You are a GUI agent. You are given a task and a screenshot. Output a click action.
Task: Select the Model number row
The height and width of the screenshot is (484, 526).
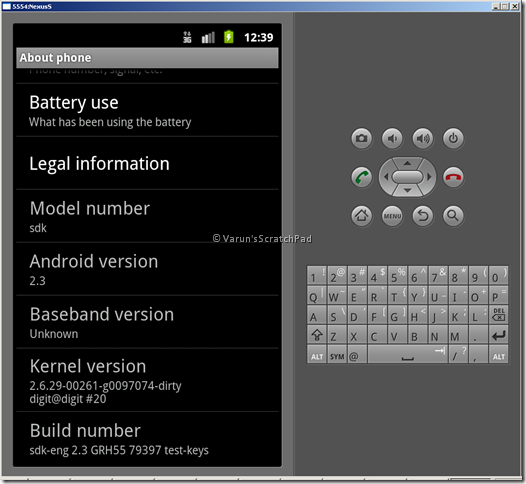tap(147, 216)
